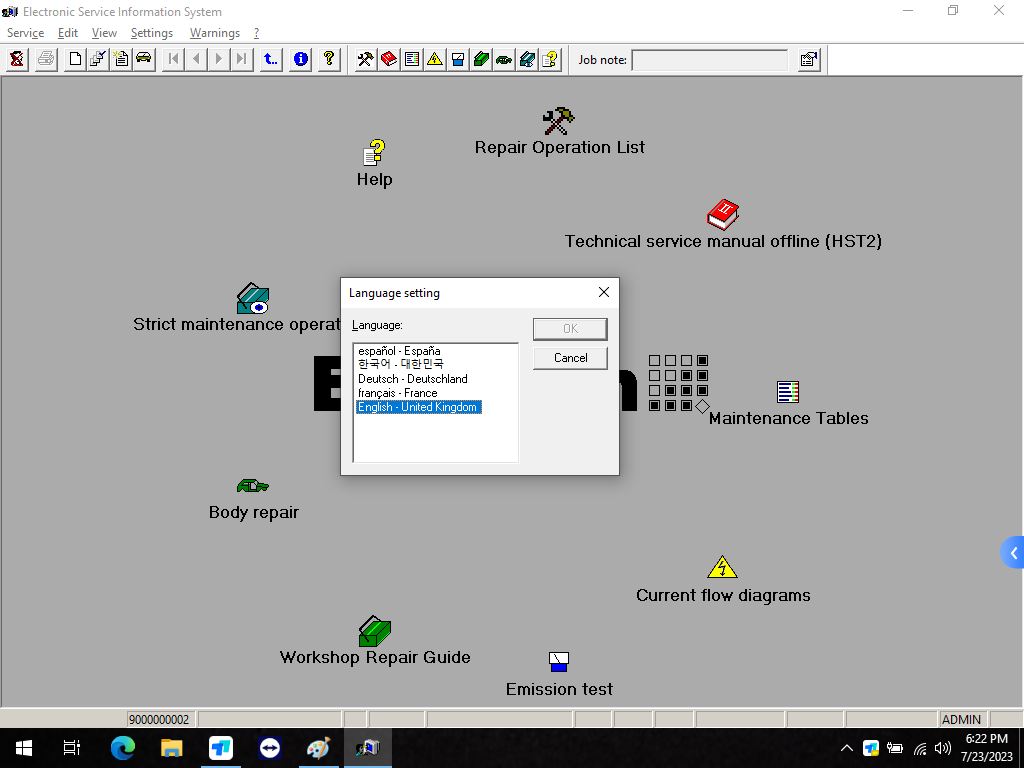Open the Maintenance Tables icon
The height and width of the screenshot is (768, 1024).
coord(788,392)
